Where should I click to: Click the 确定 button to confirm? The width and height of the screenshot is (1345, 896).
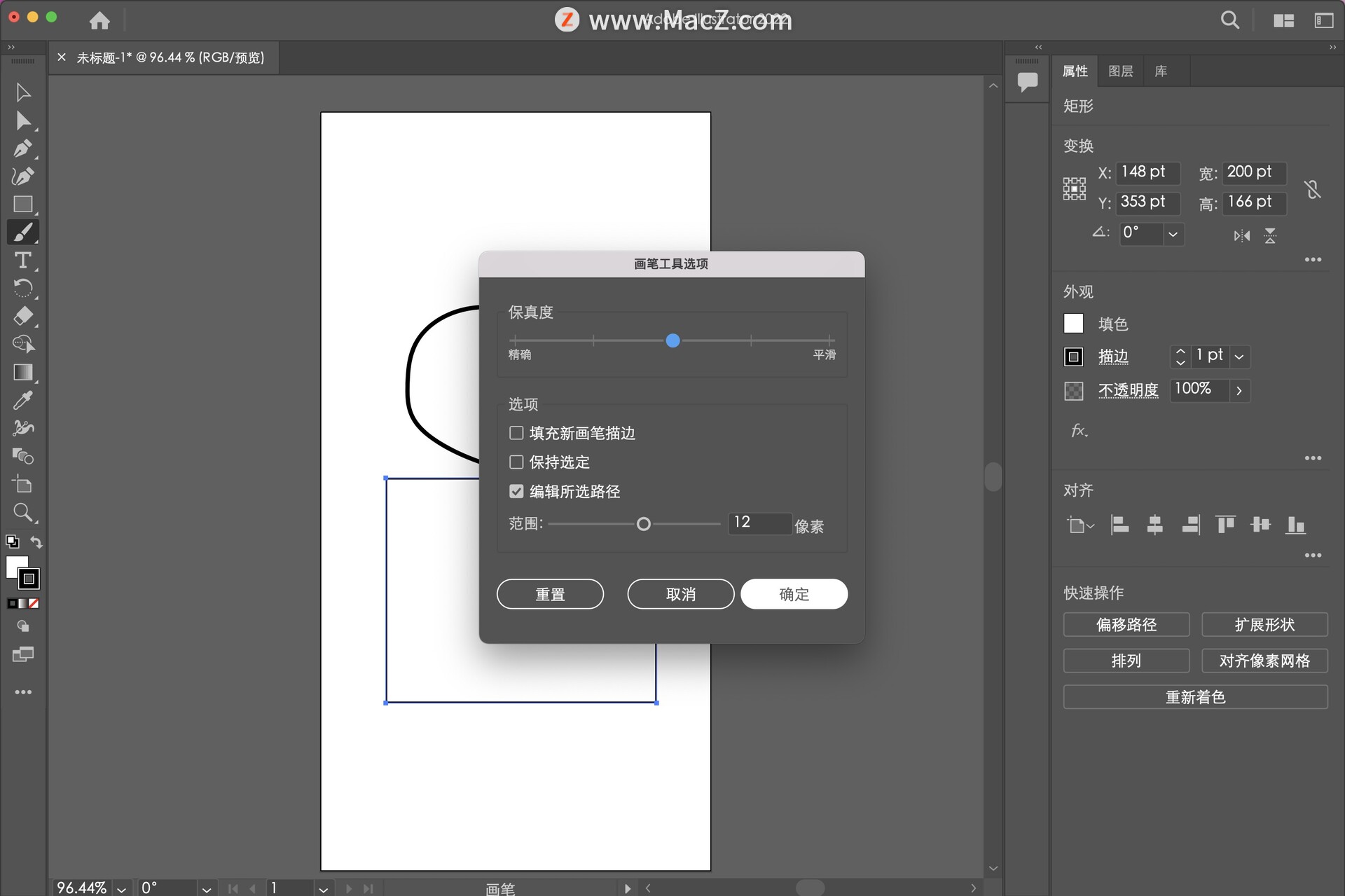tap(794, 593)
